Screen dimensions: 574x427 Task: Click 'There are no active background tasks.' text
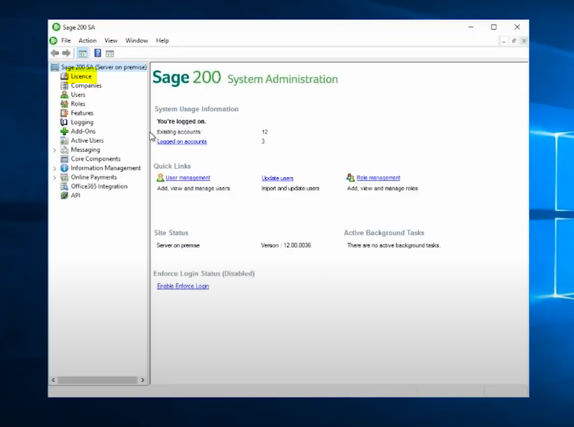tap(394, 245)
